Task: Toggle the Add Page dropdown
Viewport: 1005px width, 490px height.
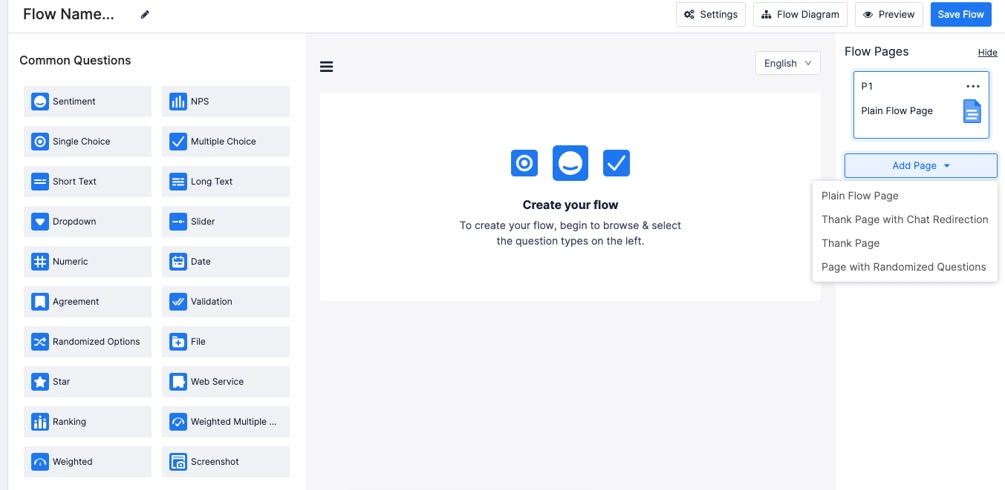Action: pos(921,165)
